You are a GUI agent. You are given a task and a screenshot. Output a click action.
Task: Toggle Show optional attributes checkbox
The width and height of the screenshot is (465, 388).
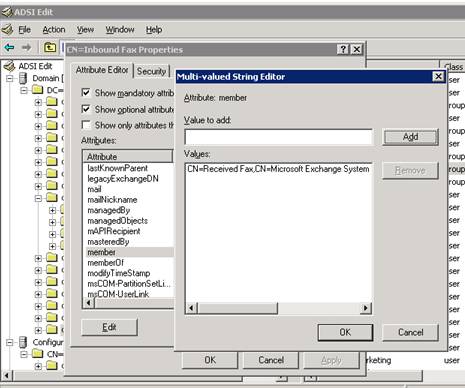pos(86,109)
